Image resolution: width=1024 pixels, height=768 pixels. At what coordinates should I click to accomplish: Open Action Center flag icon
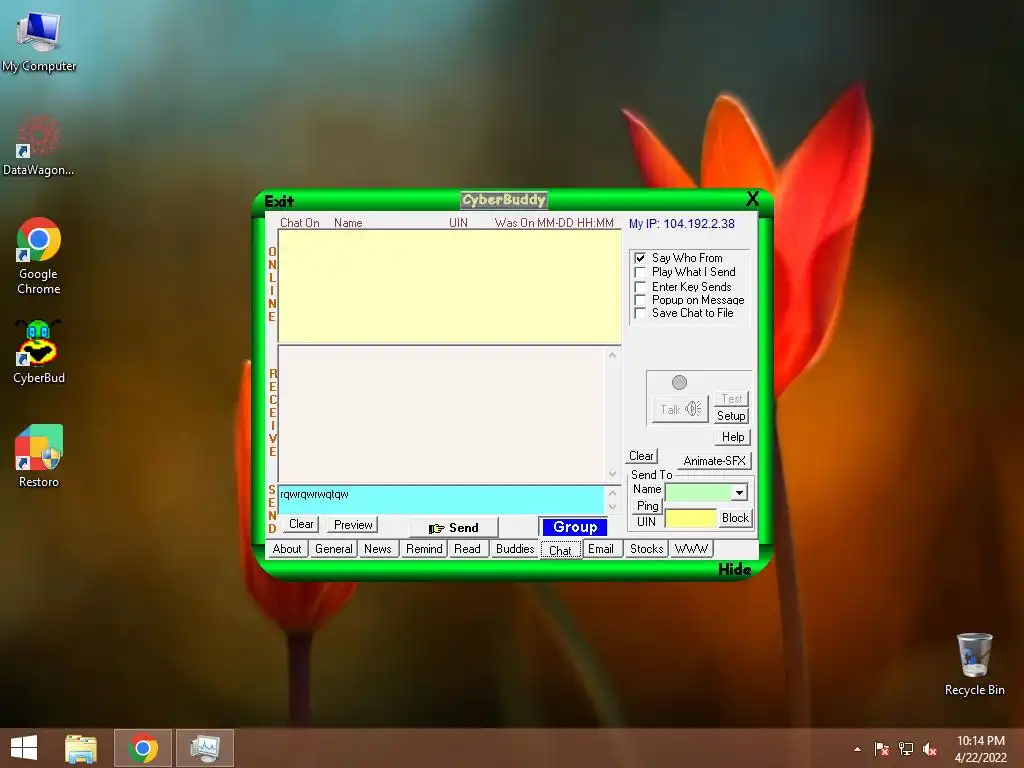881,749
